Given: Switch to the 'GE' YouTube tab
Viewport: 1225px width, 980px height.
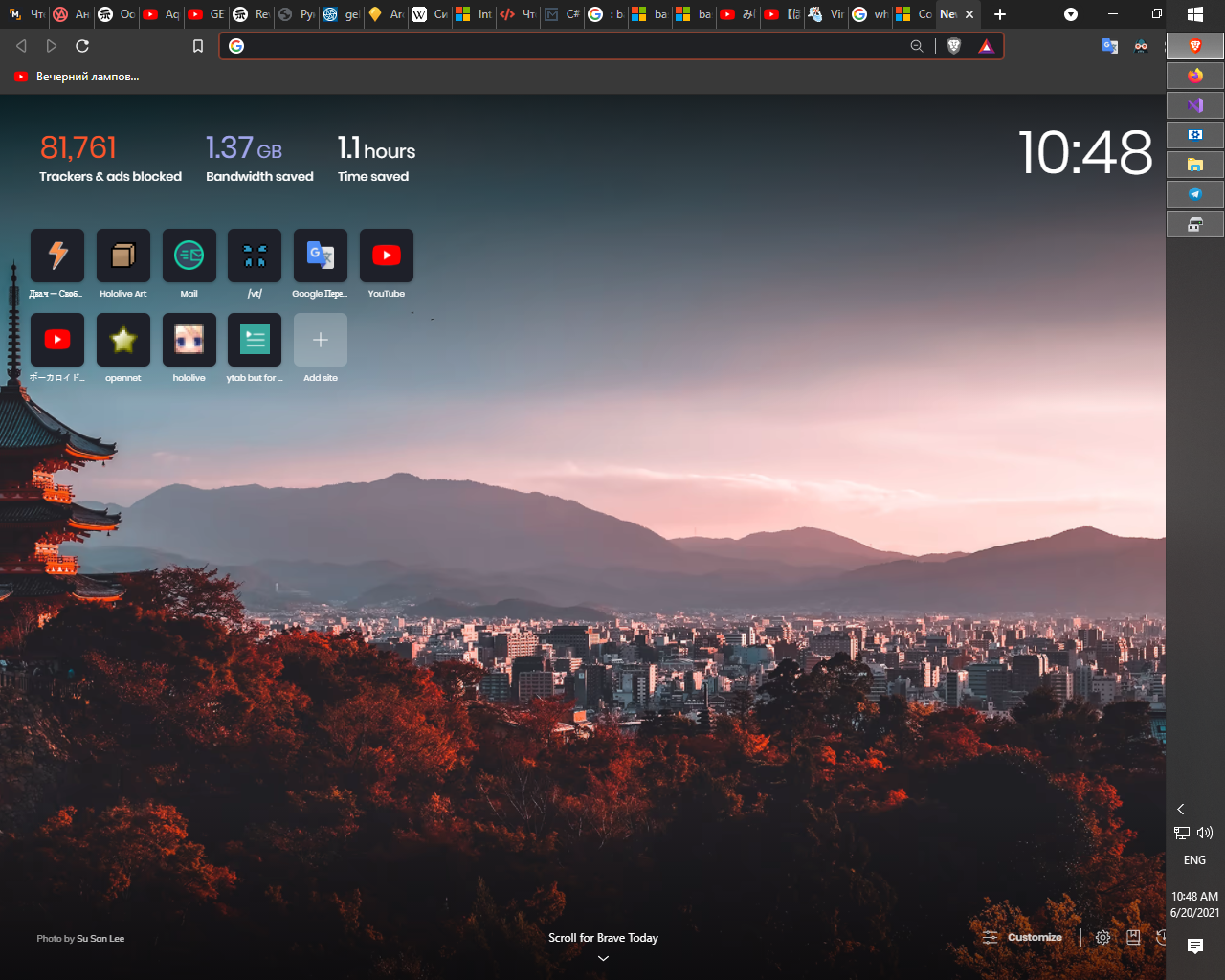Looking at the screenshot, I should click(207, 14).
